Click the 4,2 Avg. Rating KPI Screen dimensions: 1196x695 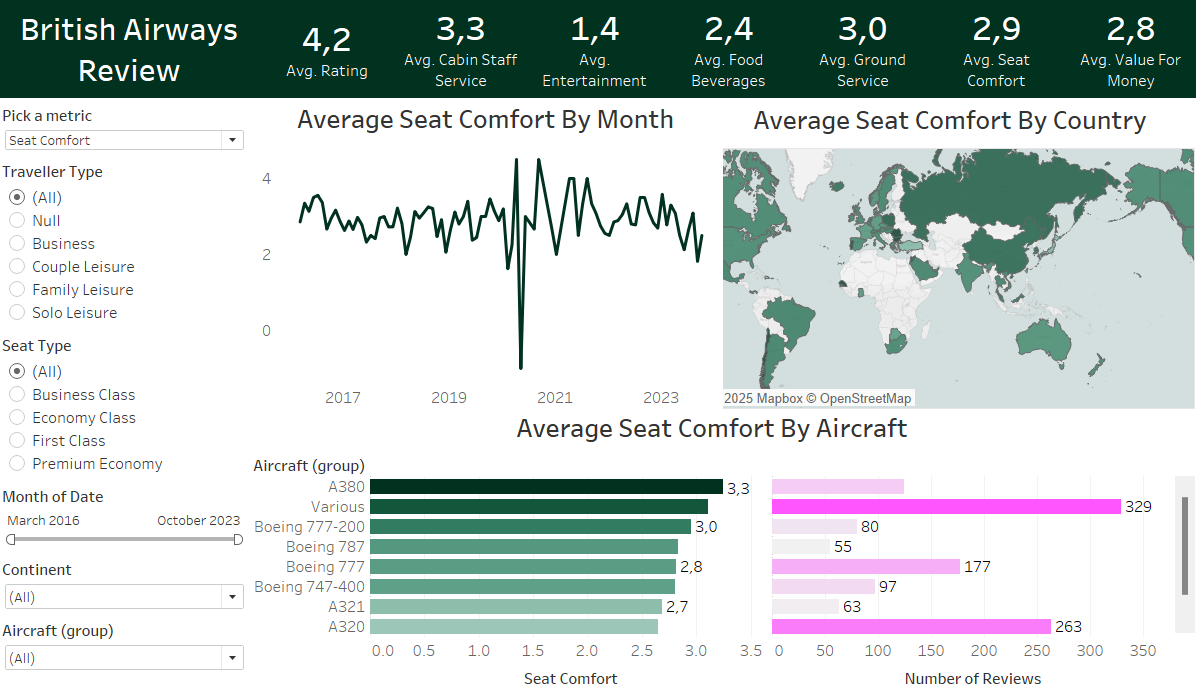tap(327, 47)
